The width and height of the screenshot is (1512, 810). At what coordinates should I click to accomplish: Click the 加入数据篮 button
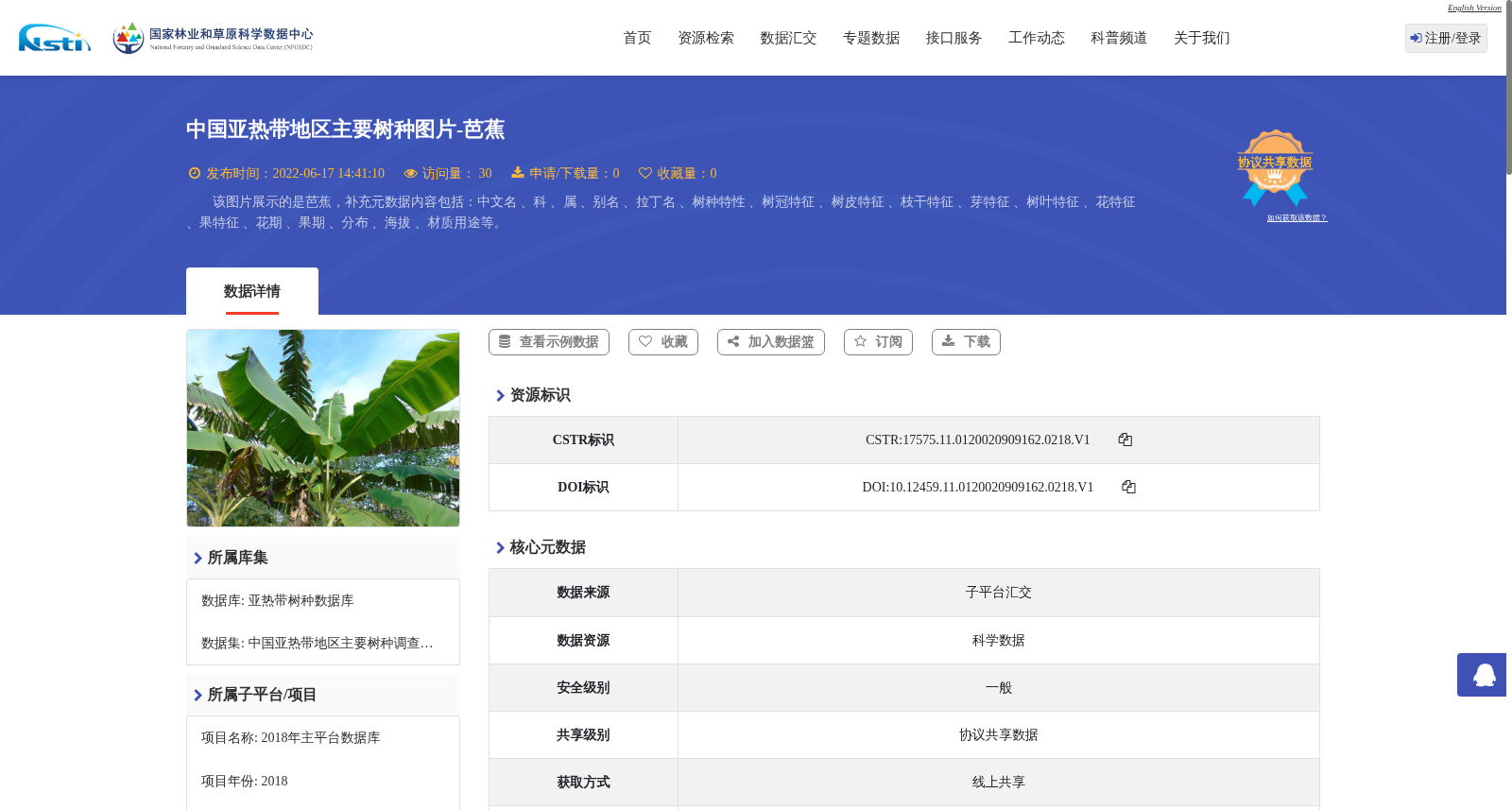[771, 342]
